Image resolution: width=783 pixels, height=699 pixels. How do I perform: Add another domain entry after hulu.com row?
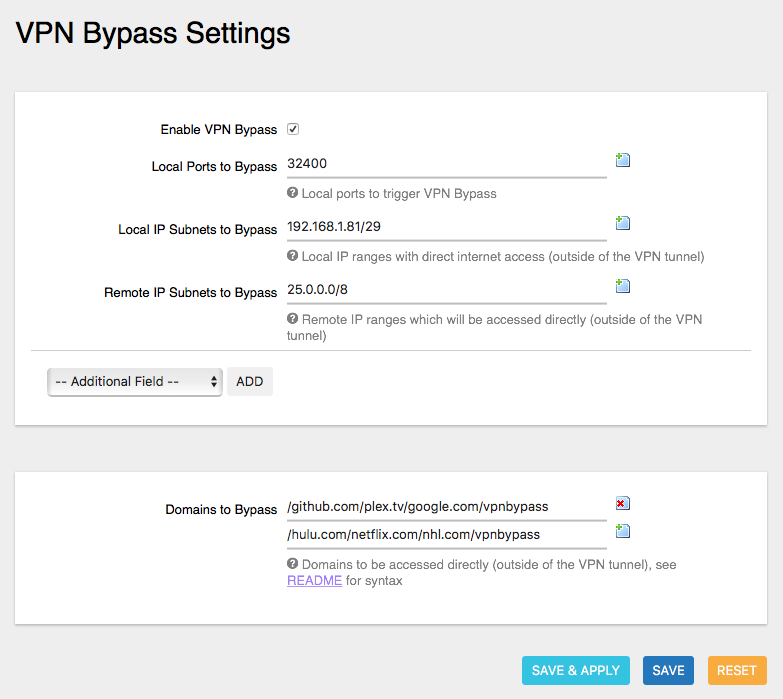[x=623, y=531]
